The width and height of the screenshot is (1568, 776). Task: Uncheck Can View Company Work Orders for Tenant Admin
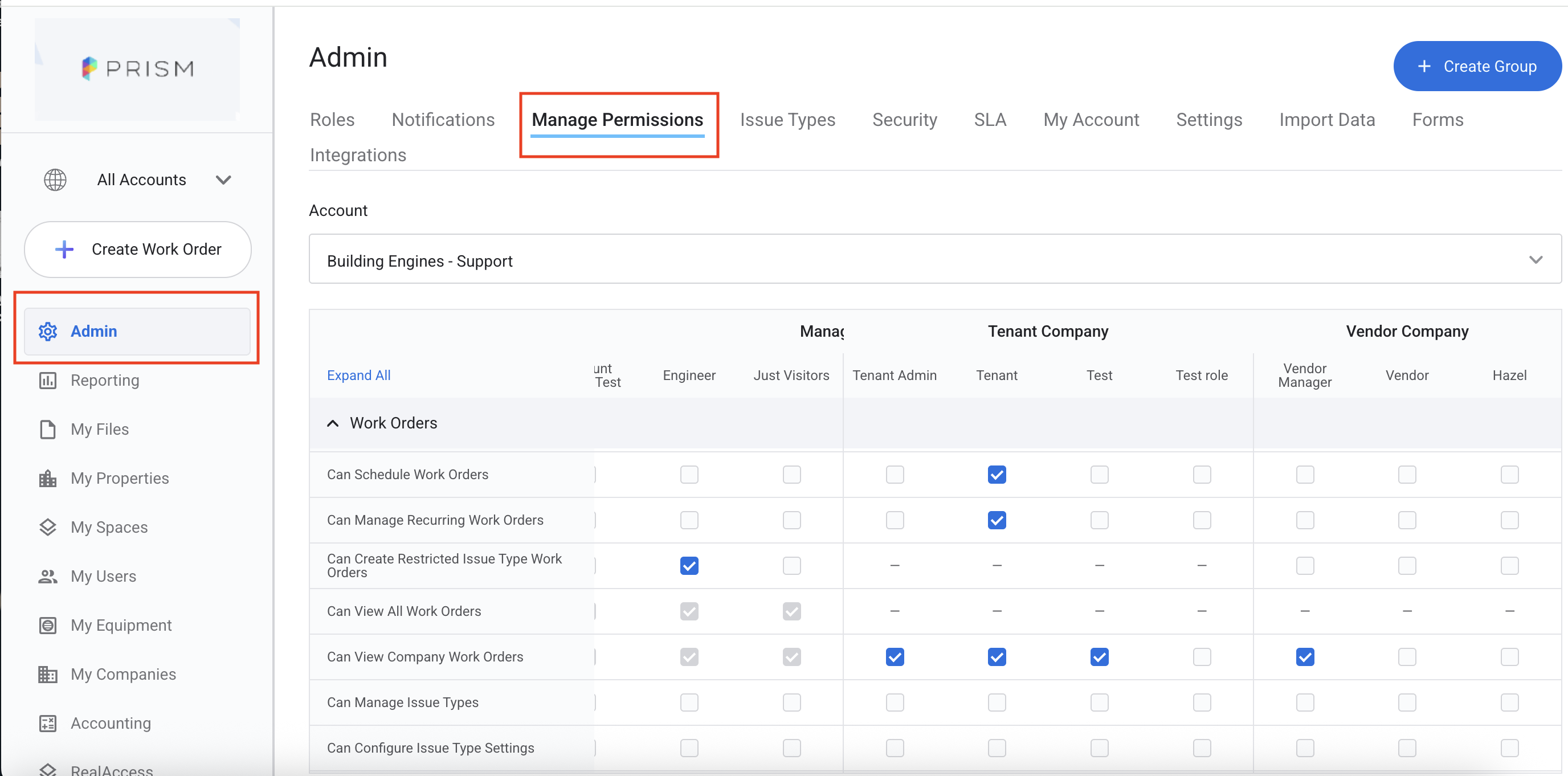pyautogui.click(x=894, y=657)
